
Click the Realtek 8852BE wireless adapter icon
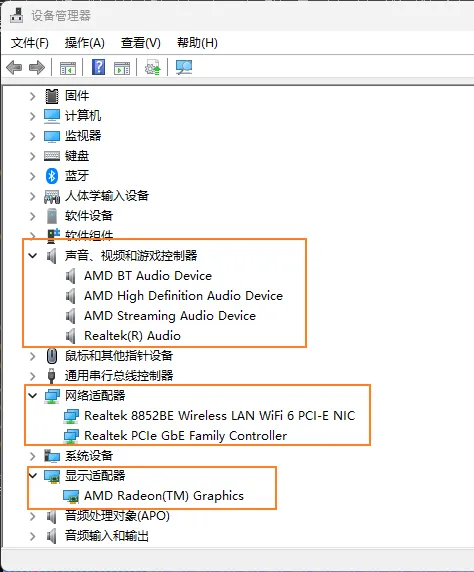click(71, 416)
